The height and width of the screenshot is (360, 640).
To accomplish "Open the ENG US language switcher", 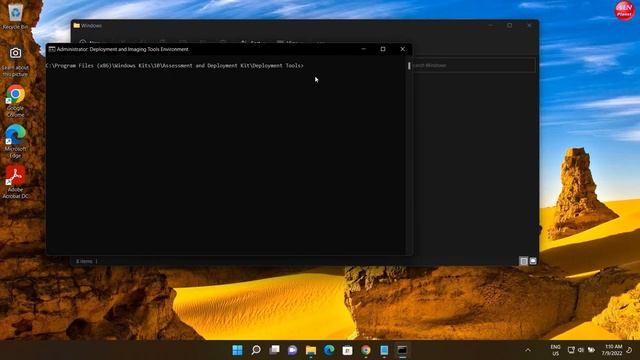I will click(555, 350).
